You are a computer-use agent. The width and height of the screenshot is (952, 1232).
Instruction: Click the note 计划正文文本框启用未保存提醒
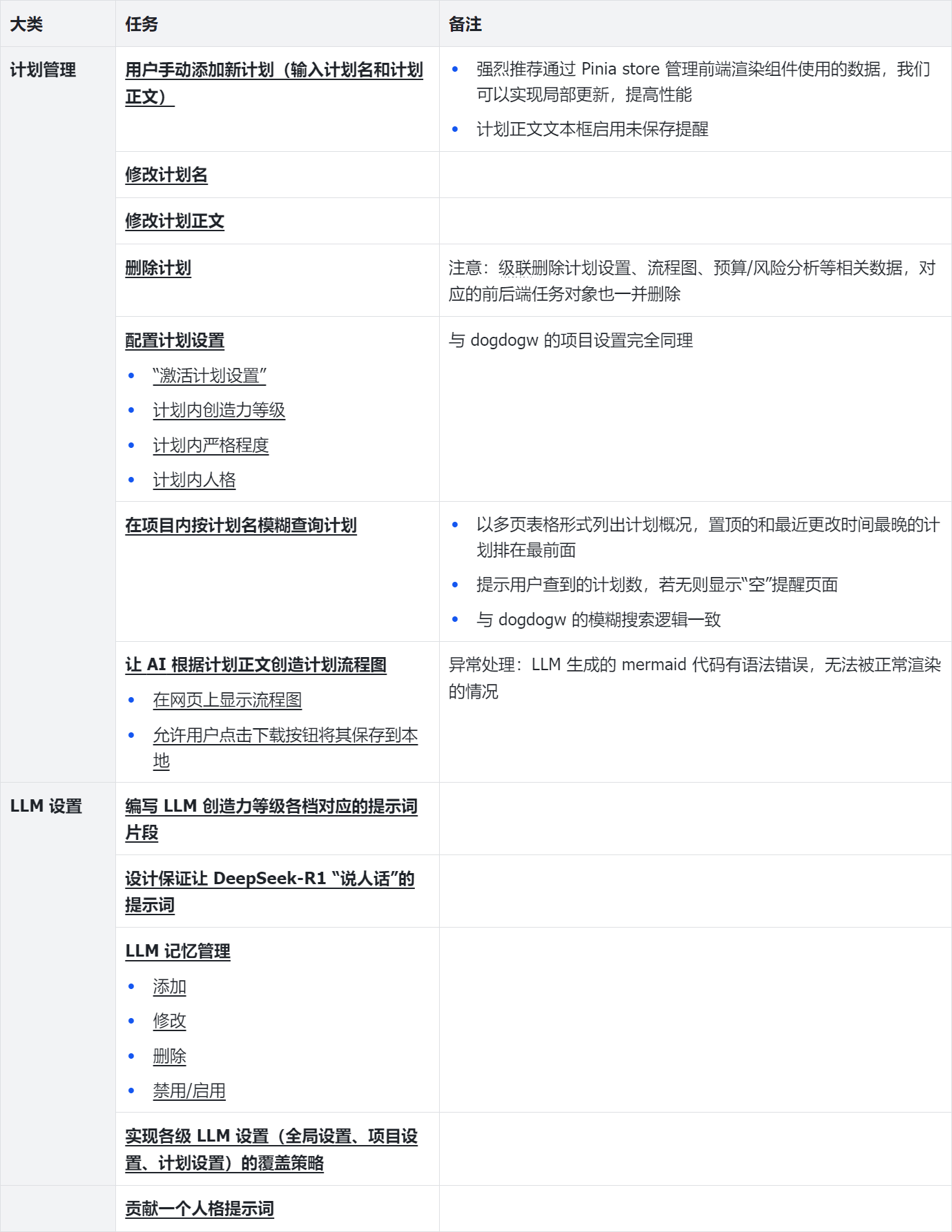click(x=592, y=130)
